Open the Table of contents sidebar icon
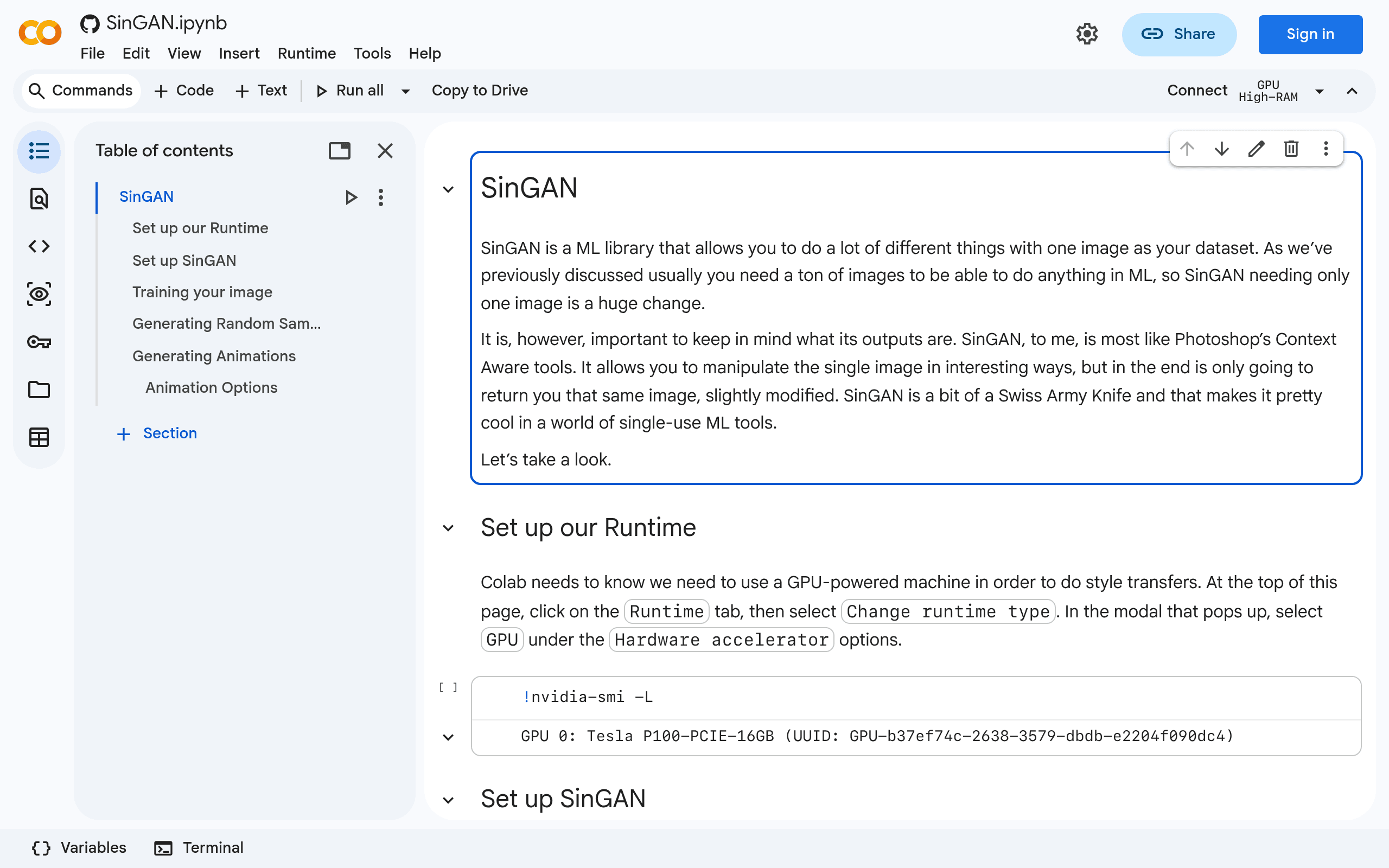This screenshot has width=1389, height=868. [x=39, y=151]
